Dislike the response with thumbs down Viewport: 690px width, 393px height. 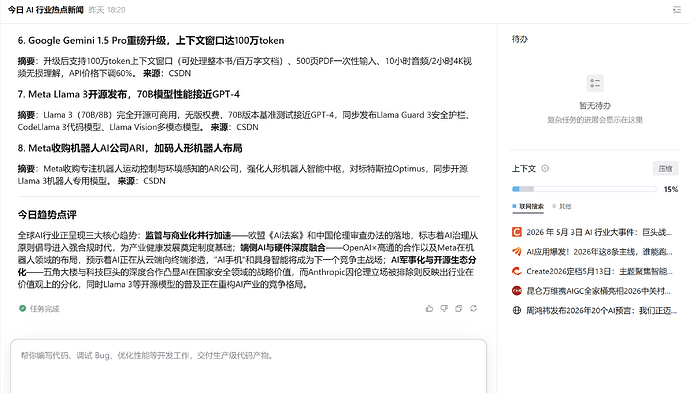pyautogui.click(x=444, y=309)
